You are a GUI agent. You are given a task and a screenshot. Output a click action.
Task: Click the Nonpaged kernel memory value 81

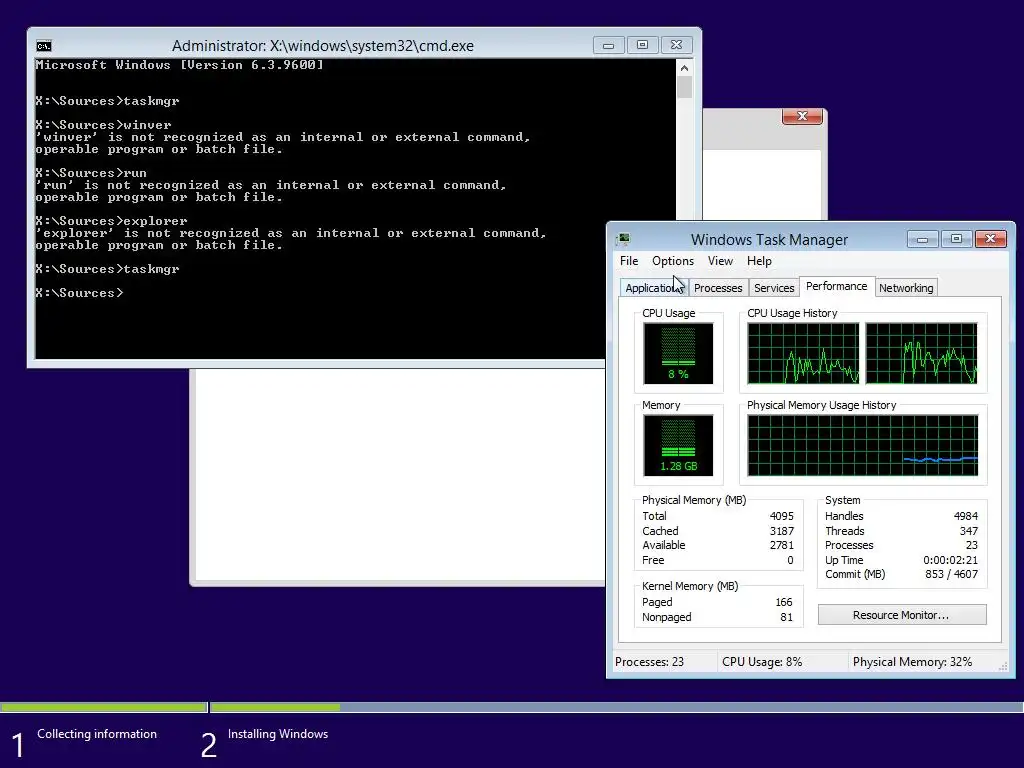(x=786, y=617)
